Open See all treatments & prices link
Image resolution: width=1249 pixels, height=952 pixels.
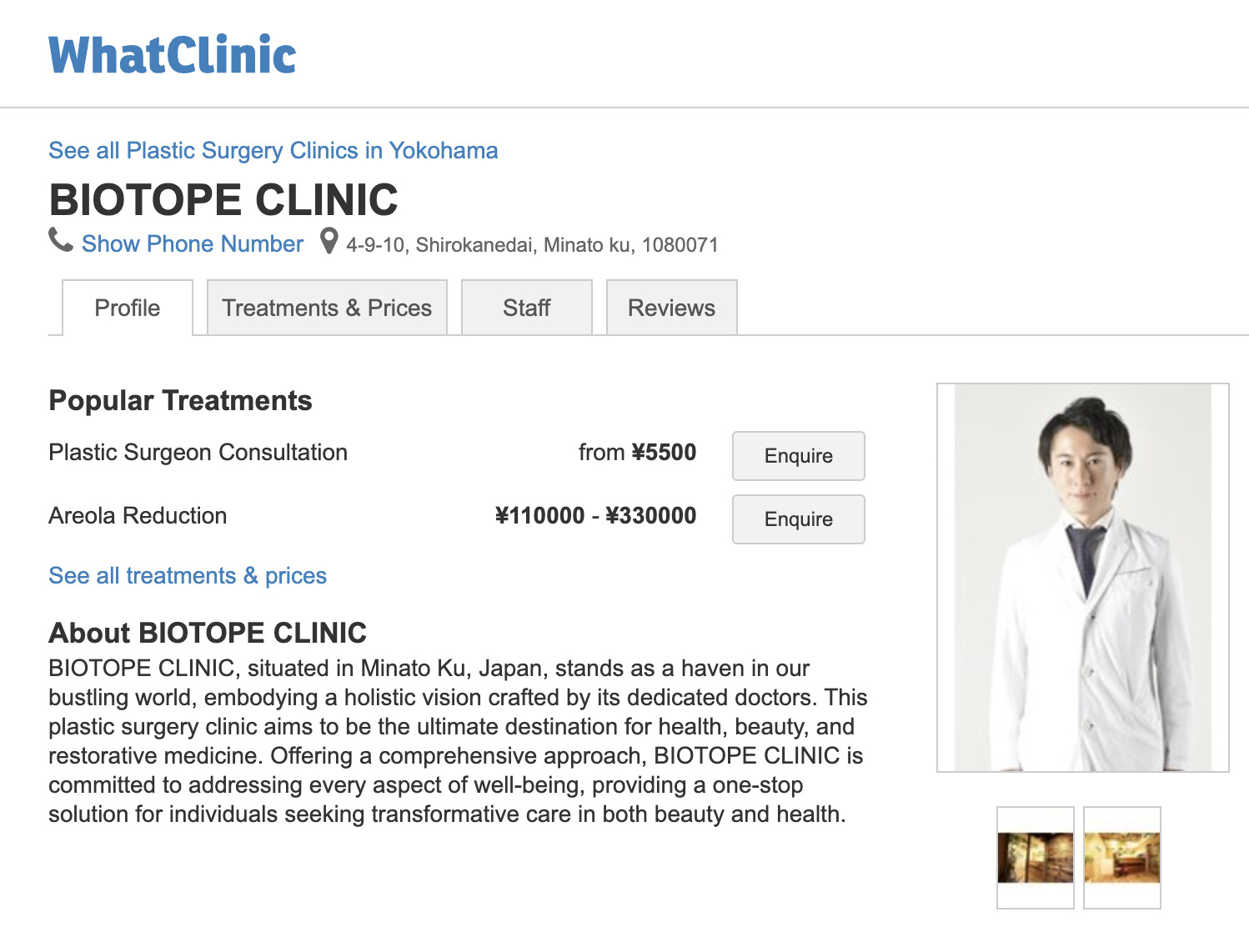(187, 575)
